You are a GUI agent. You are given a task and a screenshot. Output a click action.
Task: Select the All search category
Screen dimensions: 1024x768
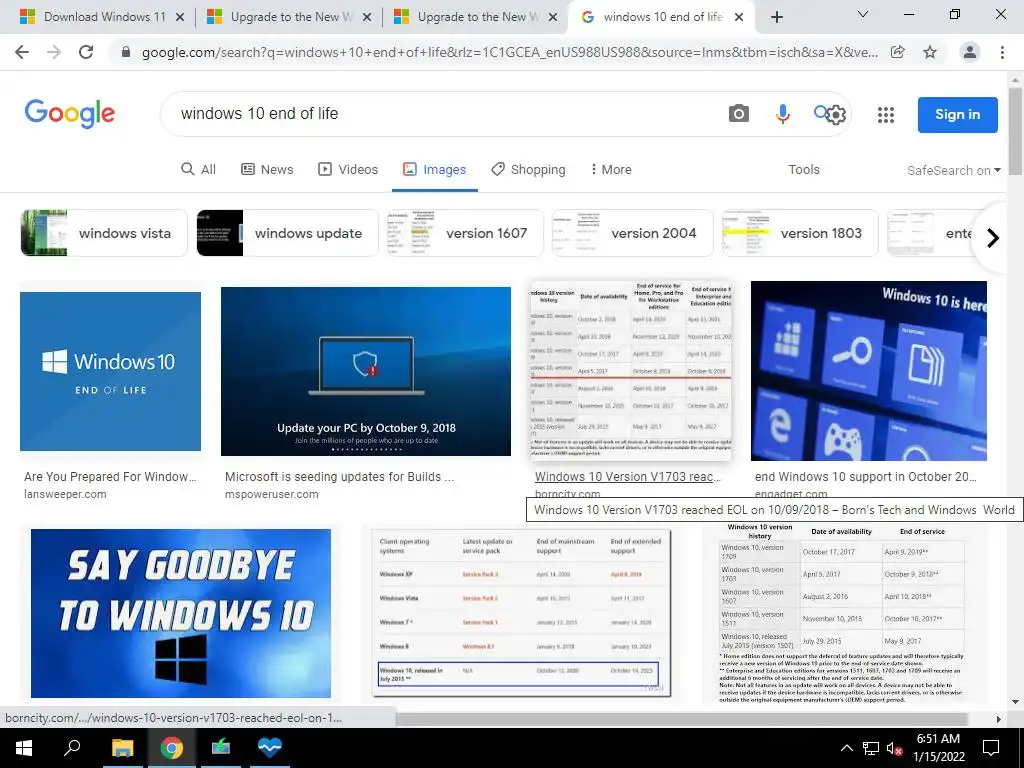click(x=199, y=169)
